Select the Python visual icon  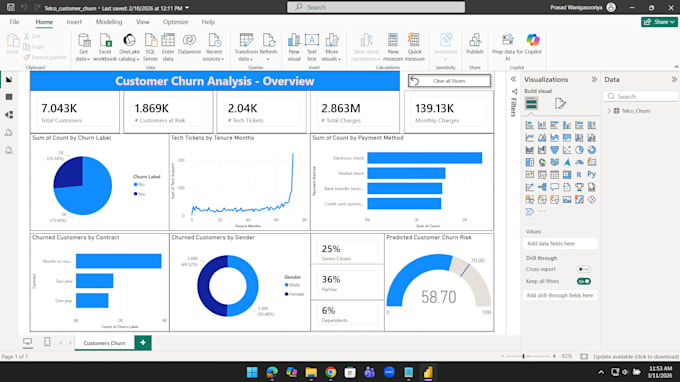tap(592, 175)
